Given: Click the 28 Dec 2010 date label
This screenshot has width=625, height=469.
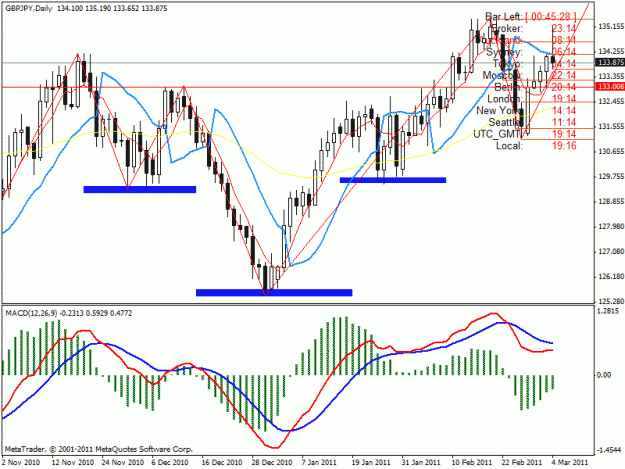Looking at the screenshot, I should click(271, 462).
